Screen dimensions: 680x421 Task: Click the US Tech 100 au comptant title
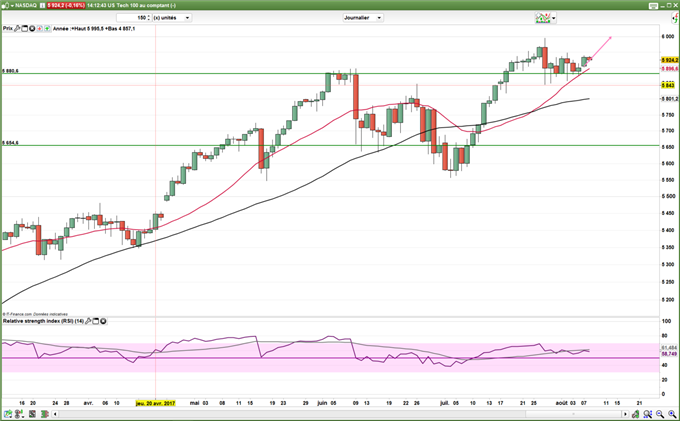[141, 5]
